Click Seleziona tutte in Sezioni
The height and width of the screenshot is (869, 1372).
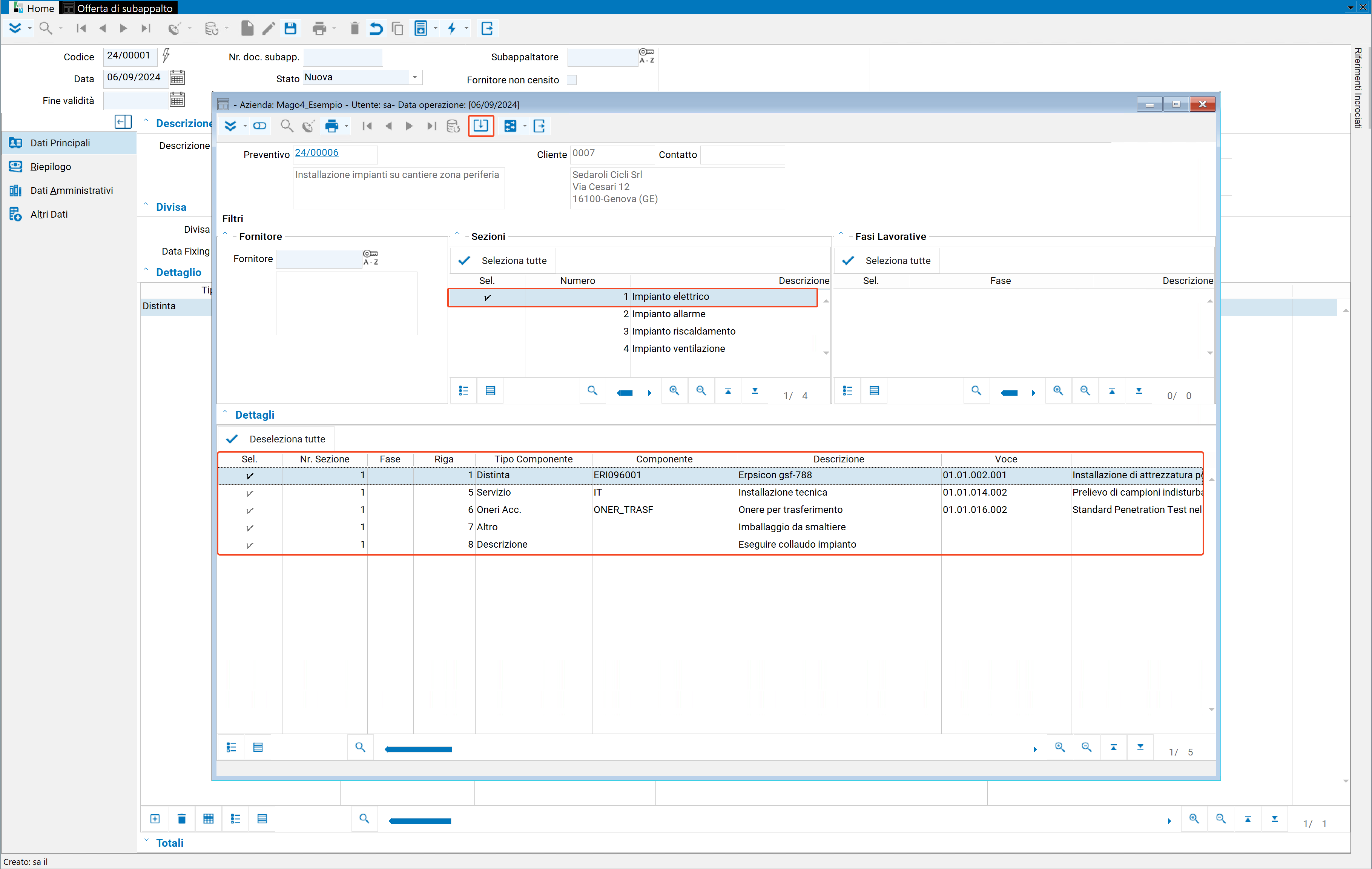503,260
